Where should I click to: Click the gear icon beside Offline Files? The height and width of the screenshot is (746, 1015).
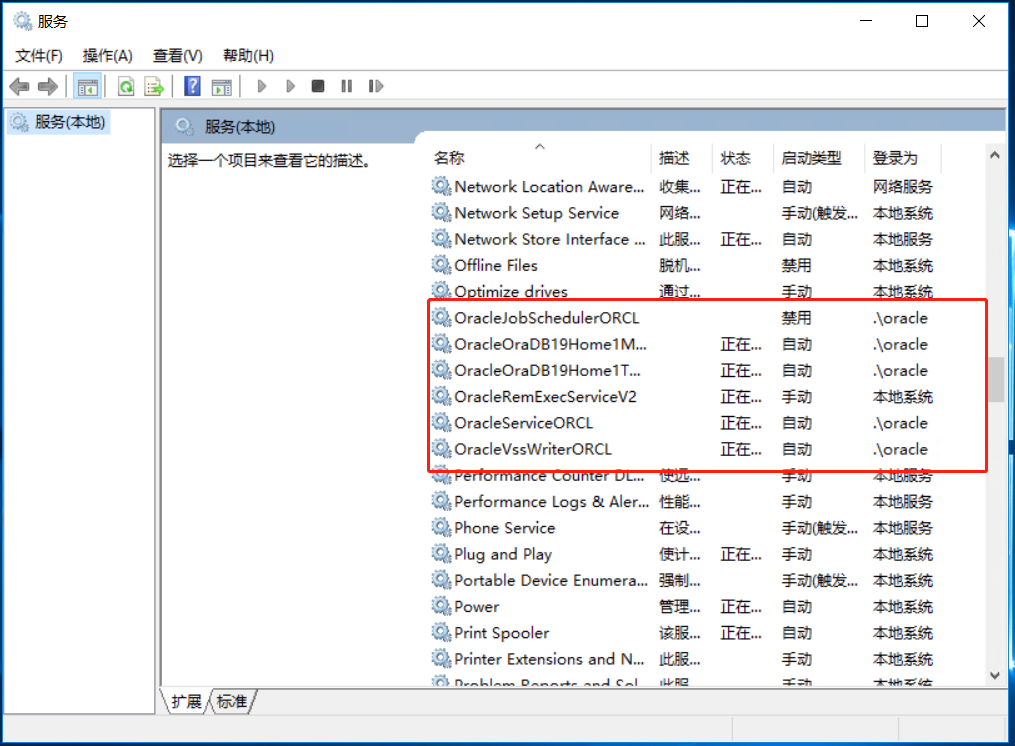(x=441, y=266)
